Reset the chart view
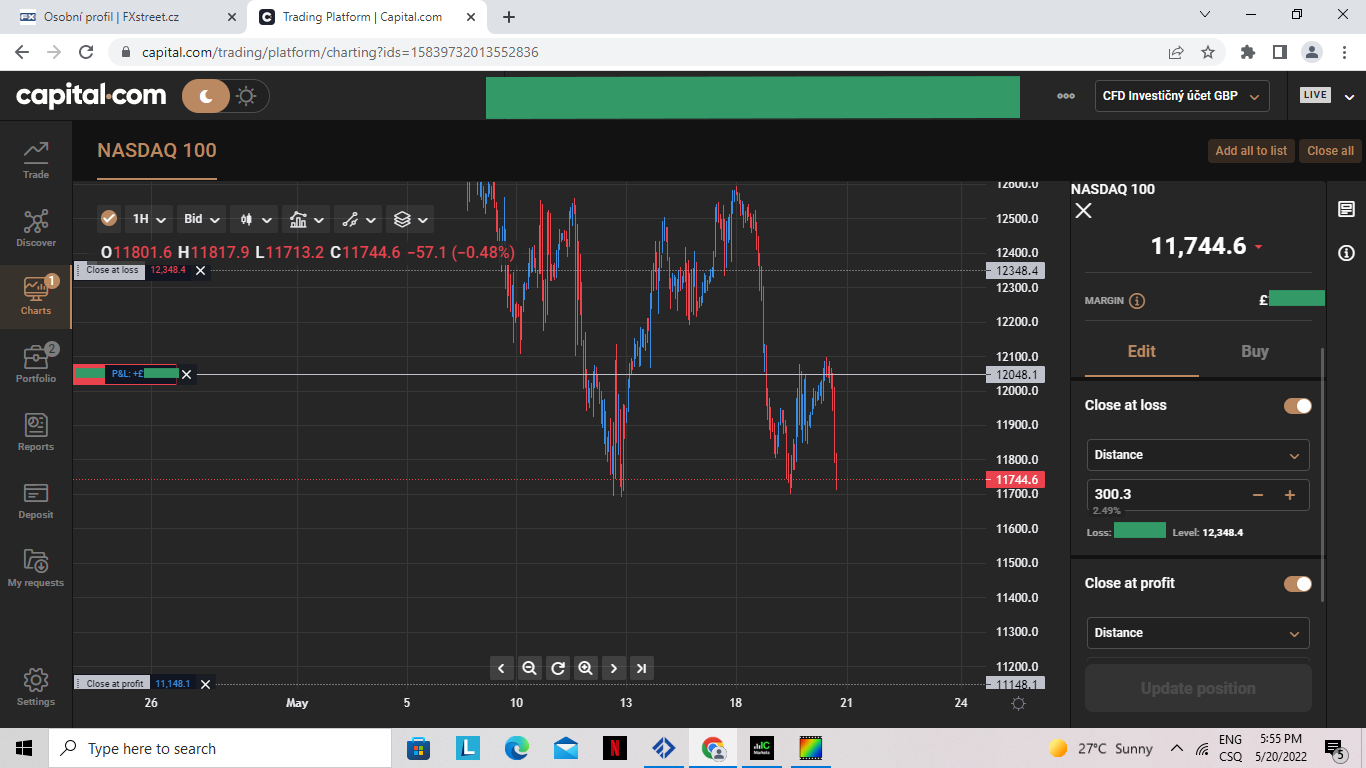Screen dimensions: 1366x768 [x=558, y=668]
